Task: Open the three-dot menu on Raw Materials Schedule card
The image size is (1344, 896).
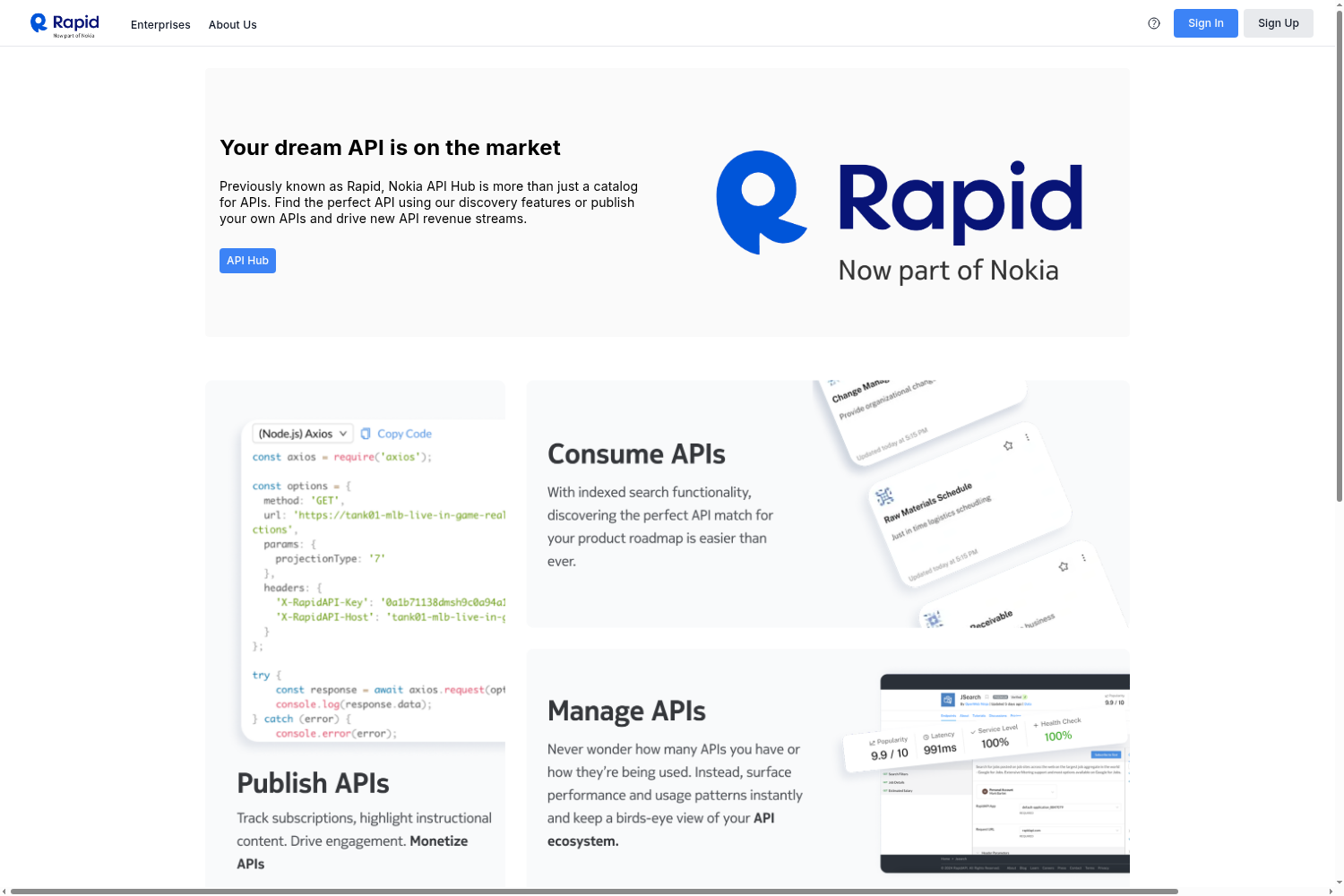Action: tap(1028, 438)
